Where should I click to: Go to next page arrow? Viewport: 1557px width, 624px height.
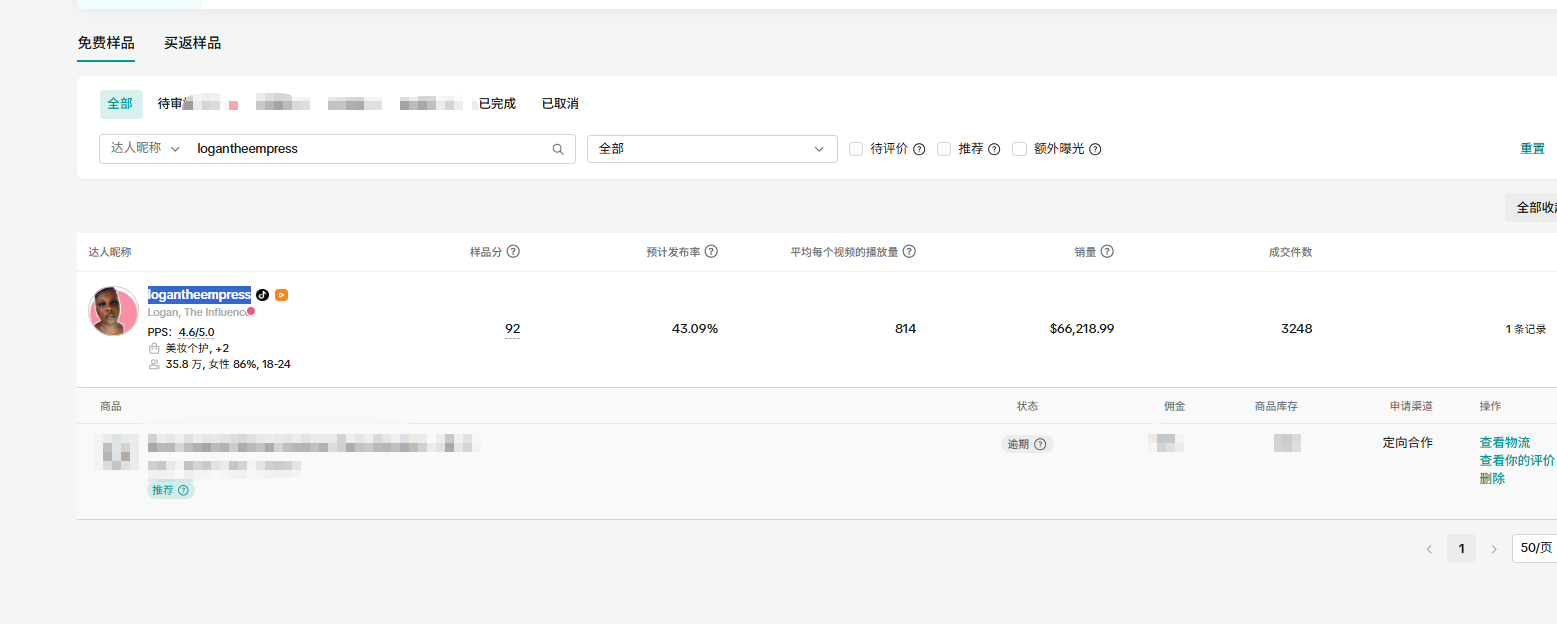1494,549
